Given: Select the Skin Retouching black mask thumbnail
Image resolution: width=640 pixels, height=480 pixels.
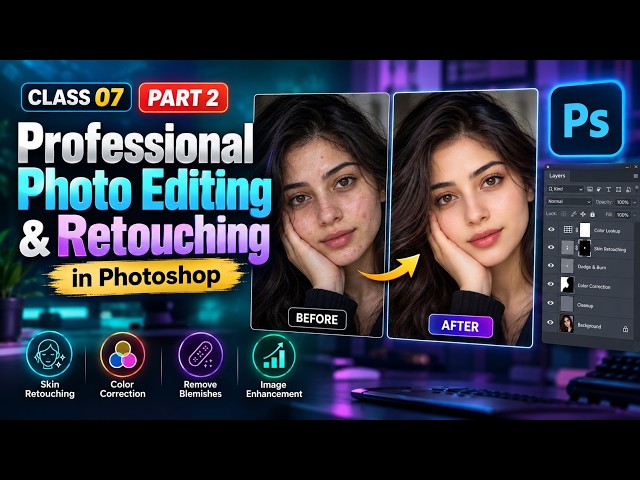Looking at the screenshot, I should click(x=584, y=248).
